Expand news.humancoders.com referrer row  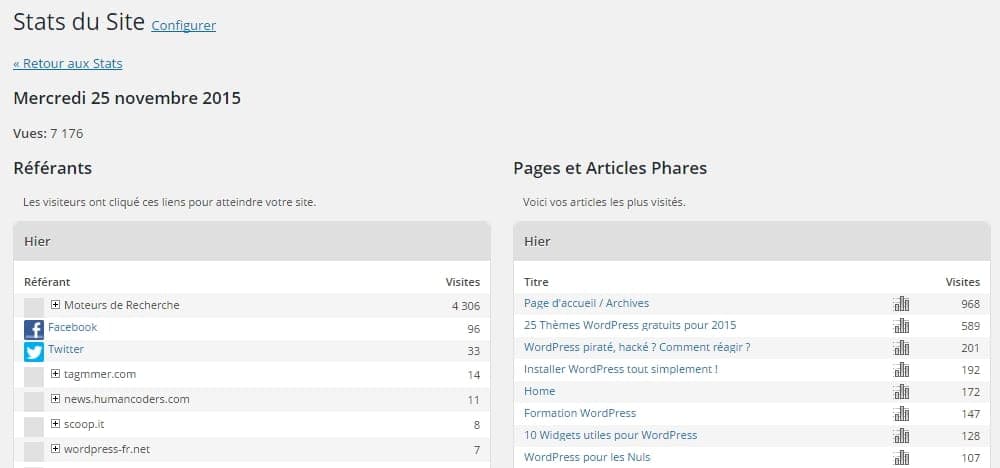55,399
